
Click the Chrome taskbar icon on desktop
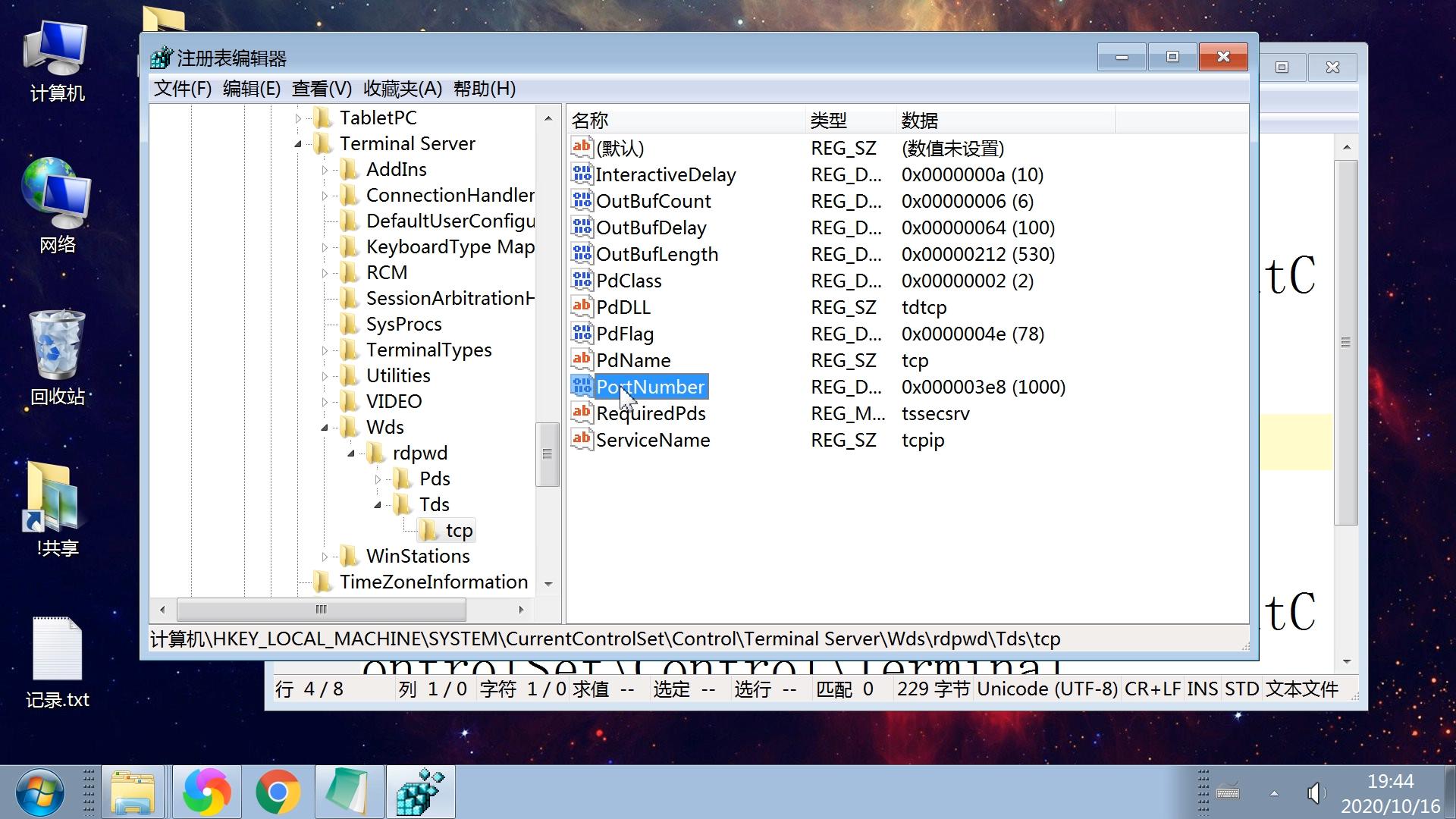coord(278,795)
